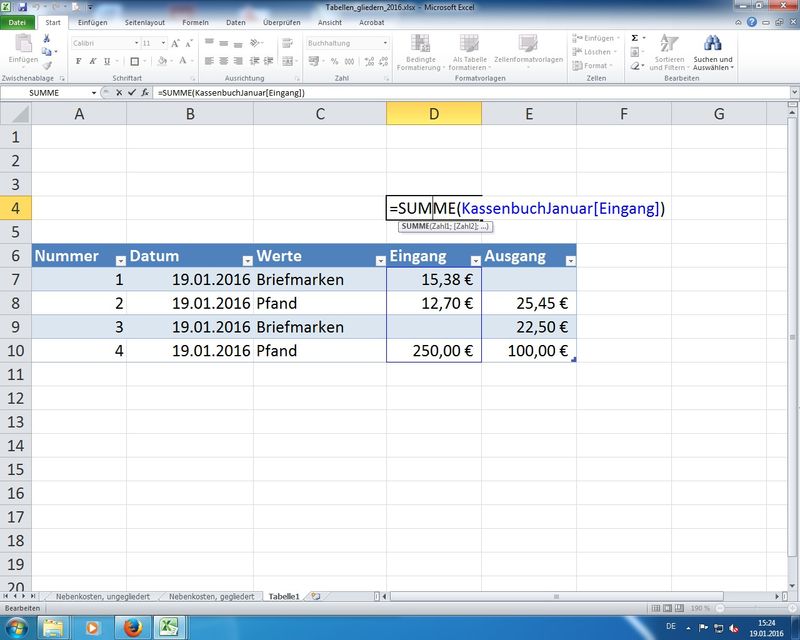Click the insert new worksheet tab icon
This screenshot has width=800, height=640.
point(316,596)
